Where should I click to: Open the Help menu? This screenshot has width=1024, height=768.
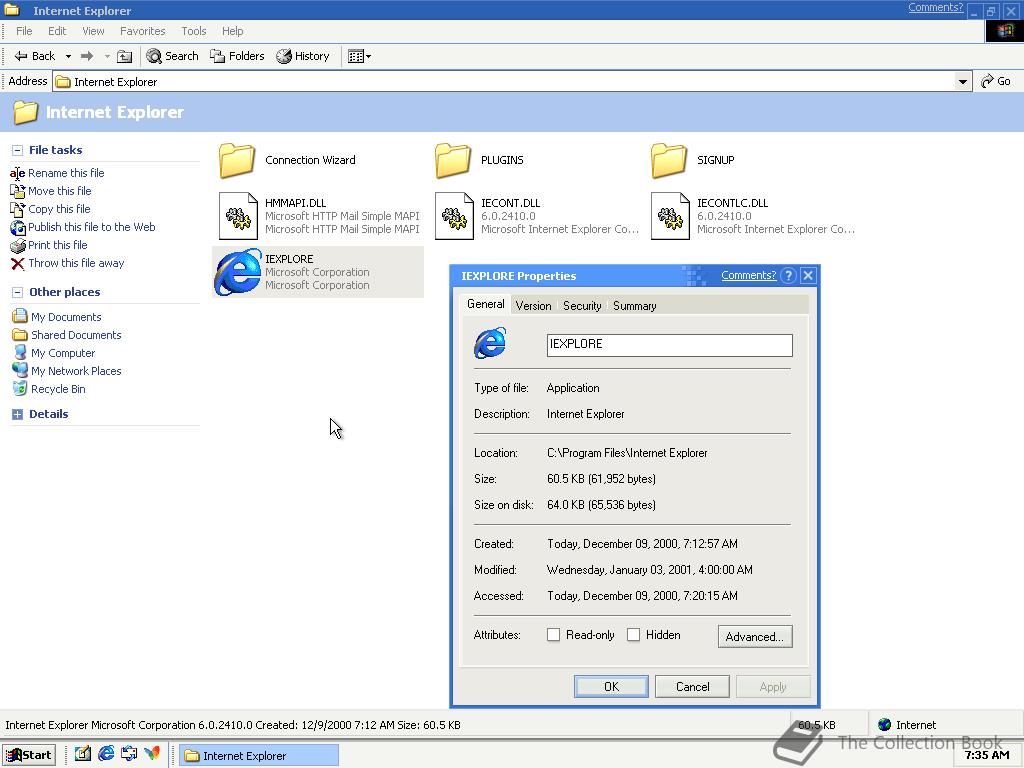click(x=232, y=31)
